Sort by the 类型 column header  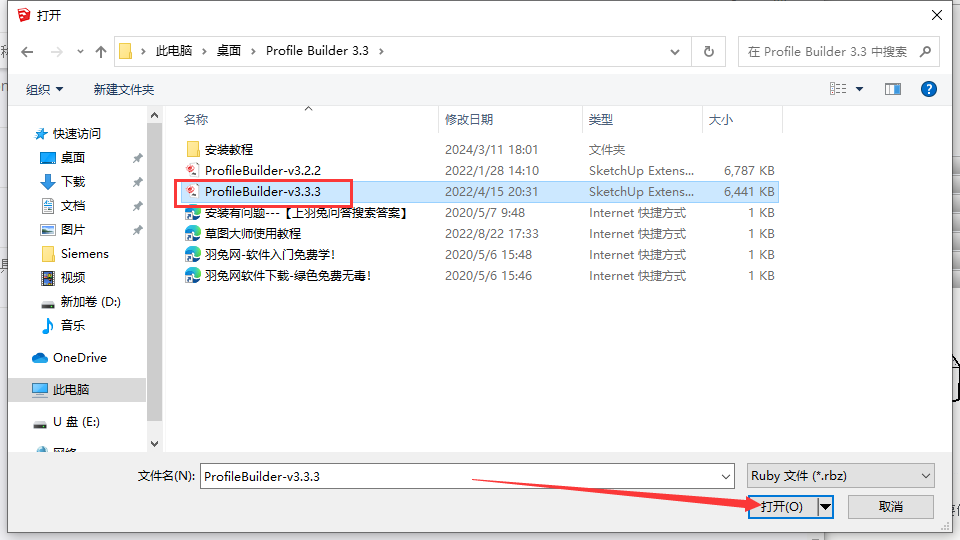tap(601, 120)
